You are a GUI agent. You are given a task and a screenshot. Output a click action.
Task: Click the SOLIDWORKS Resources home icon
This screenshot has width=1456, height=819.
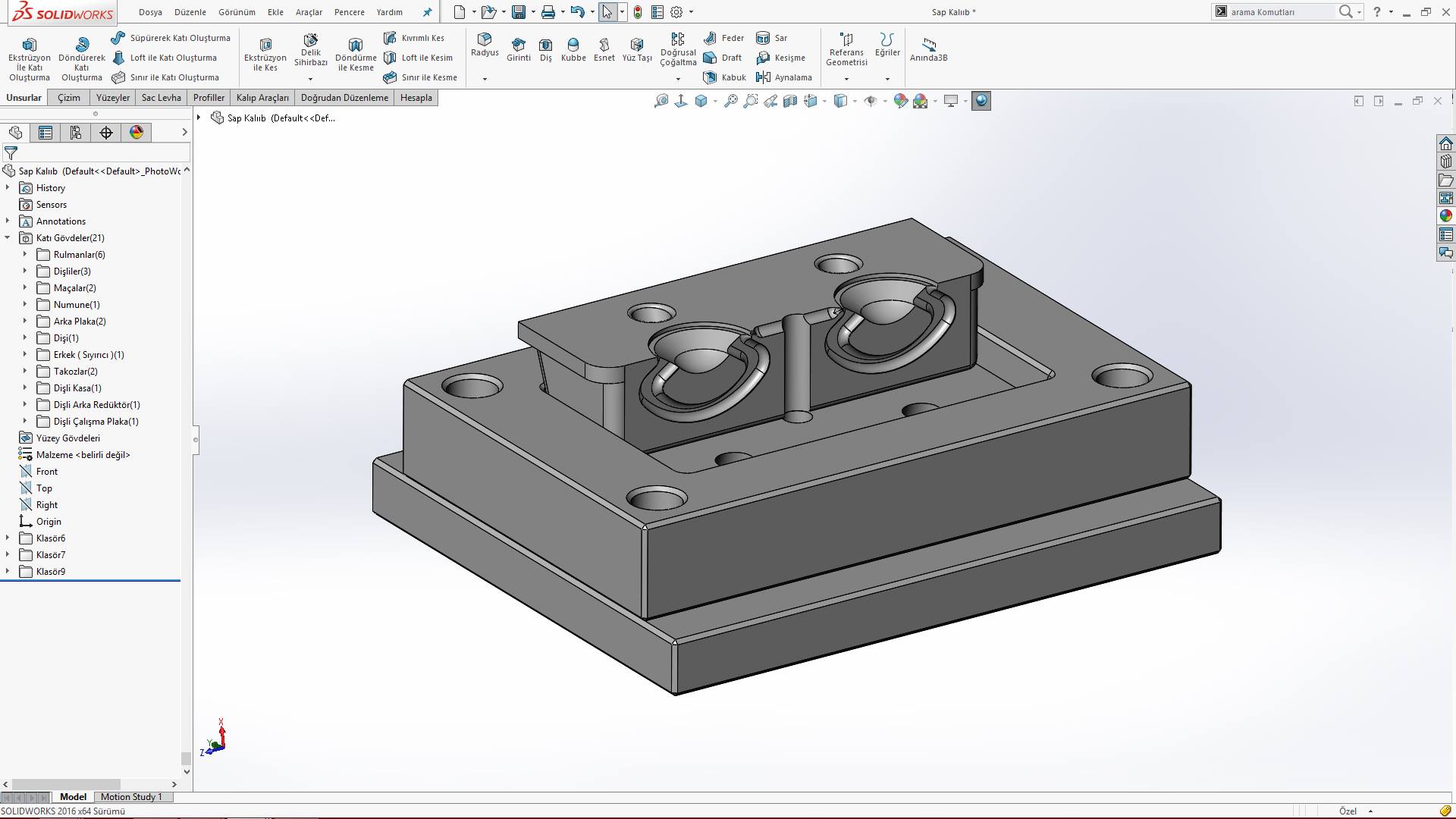(1446, 143)
